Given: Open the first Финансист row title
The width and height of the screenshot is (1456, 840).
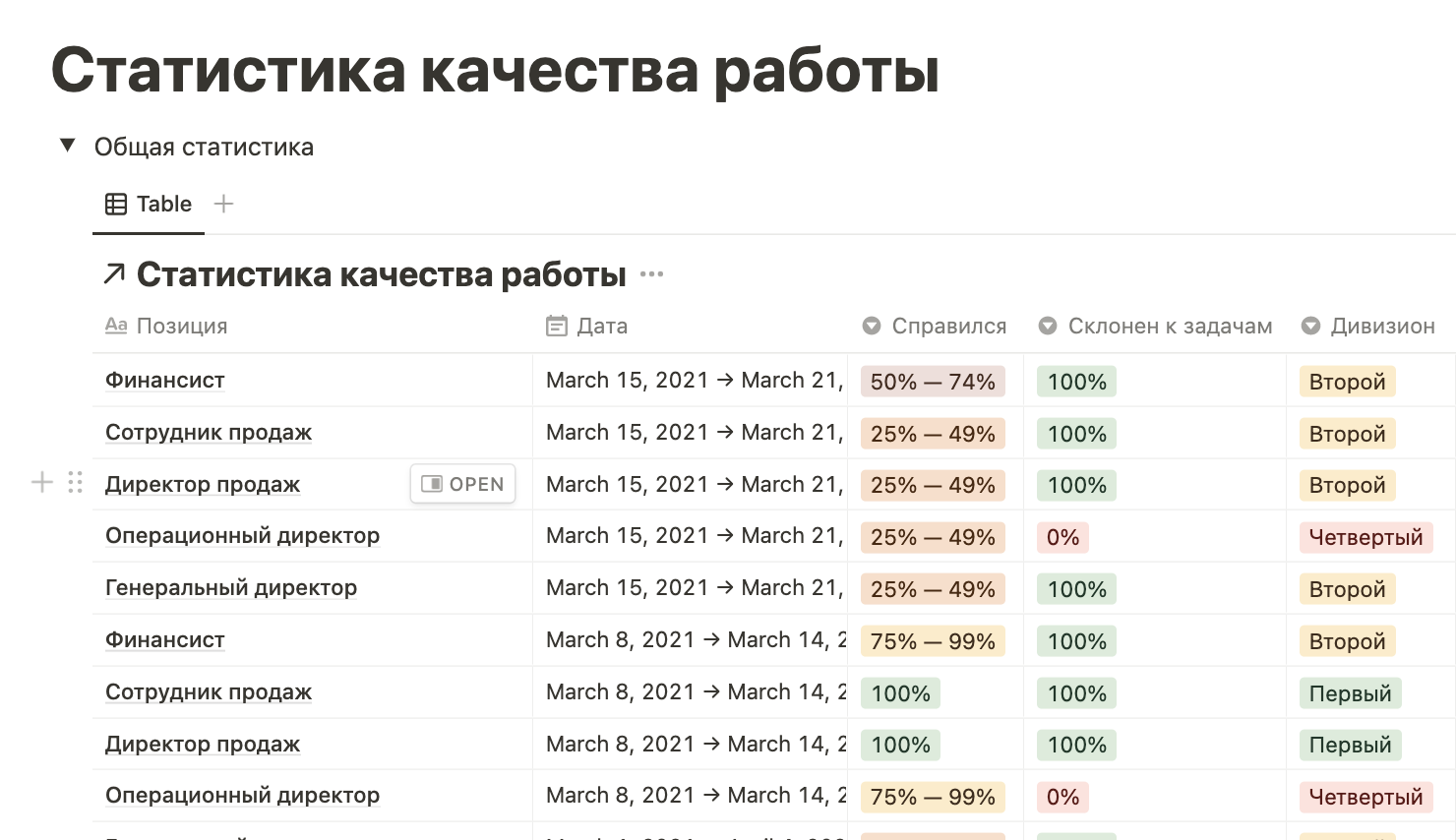Looking at the screenshot, I should tap(165, 381).
